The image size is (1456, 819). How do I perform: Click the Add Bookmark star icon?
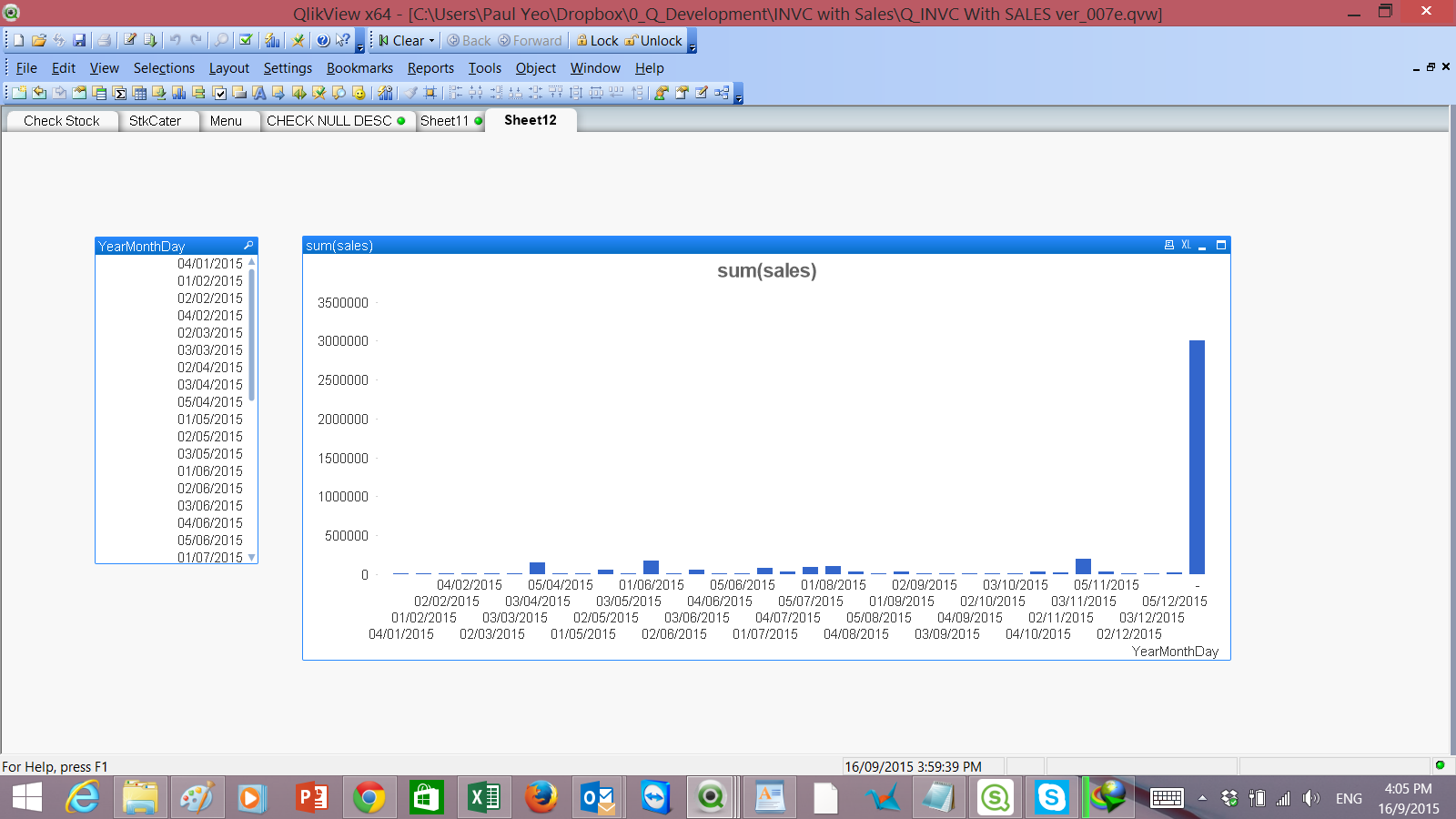coord(298,40)
